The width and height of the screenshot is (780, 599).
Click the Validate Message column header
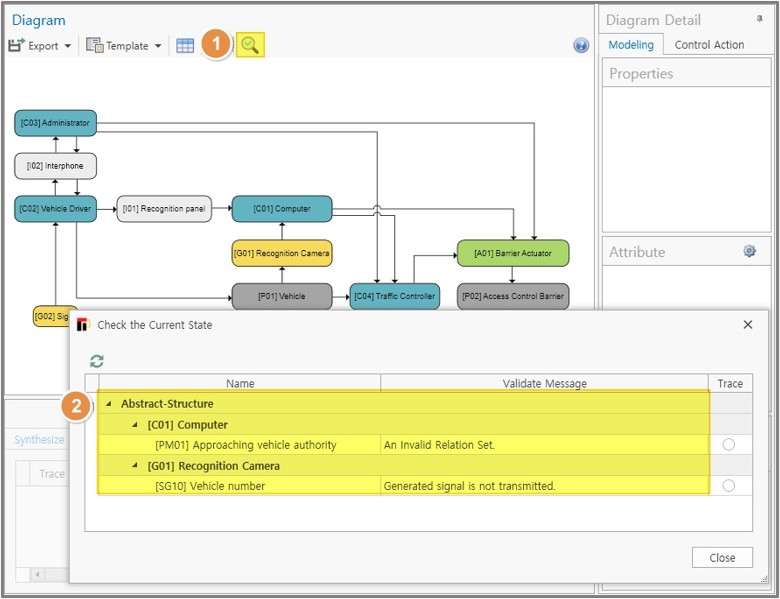point(544,383)
